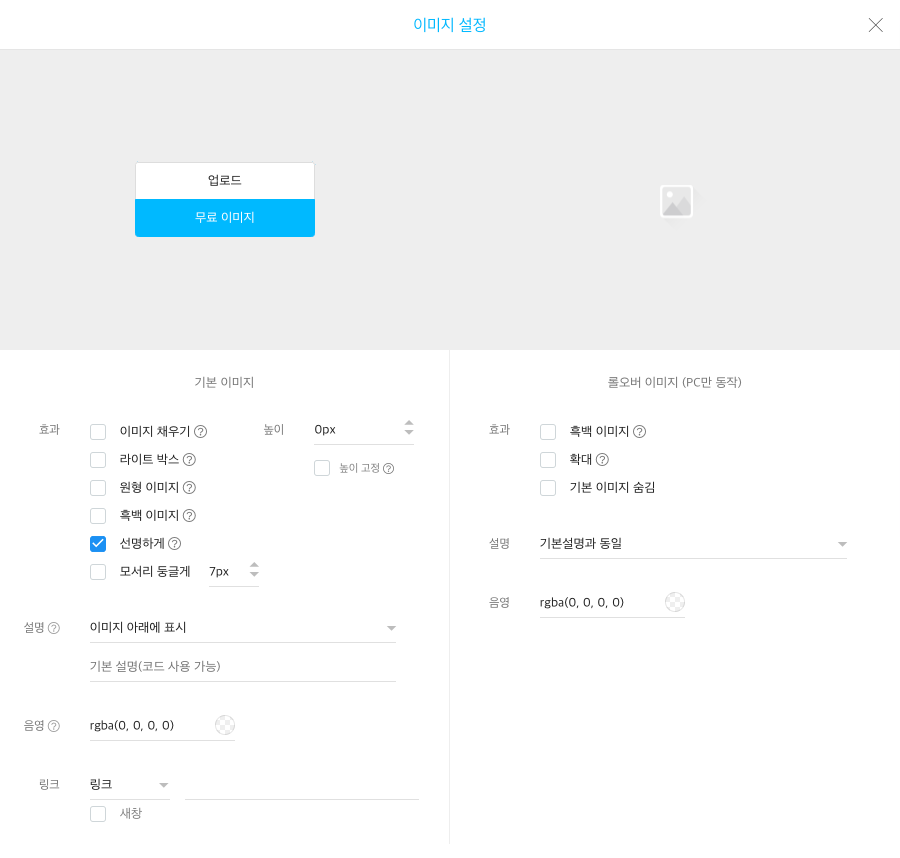Show help for 확대
900x858 pixels.
602,460
